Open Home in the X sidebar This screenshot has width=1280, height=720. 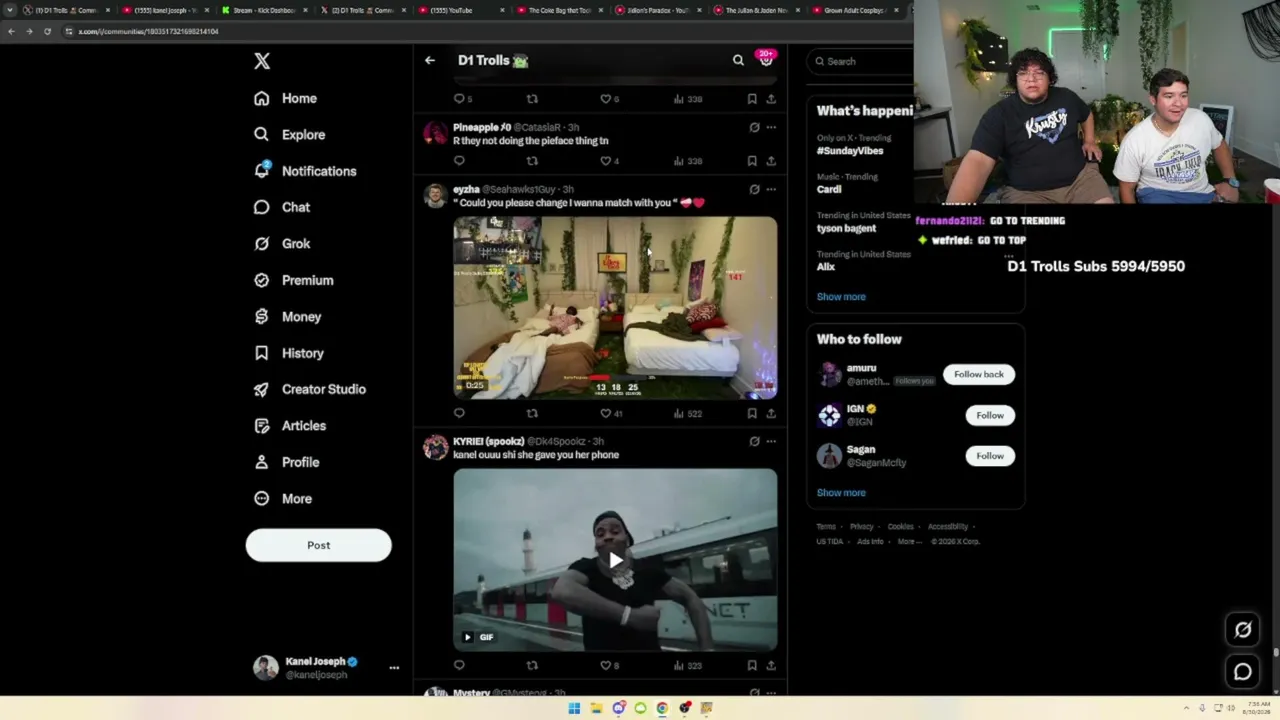(285, 98)
